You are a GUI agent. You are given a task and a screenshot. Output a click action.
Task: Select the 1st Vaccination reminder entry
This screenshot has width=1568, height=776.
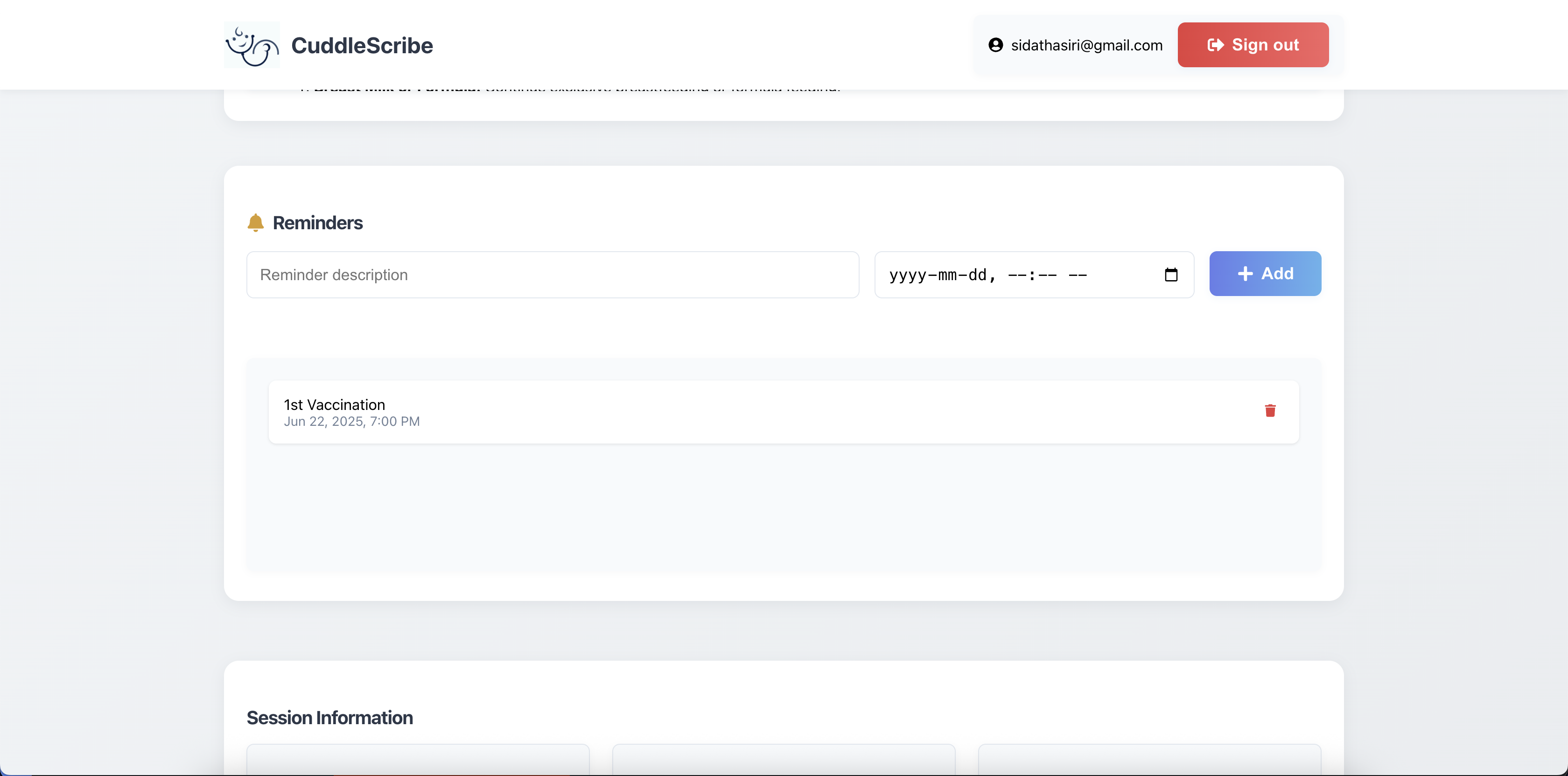[730, 412]
